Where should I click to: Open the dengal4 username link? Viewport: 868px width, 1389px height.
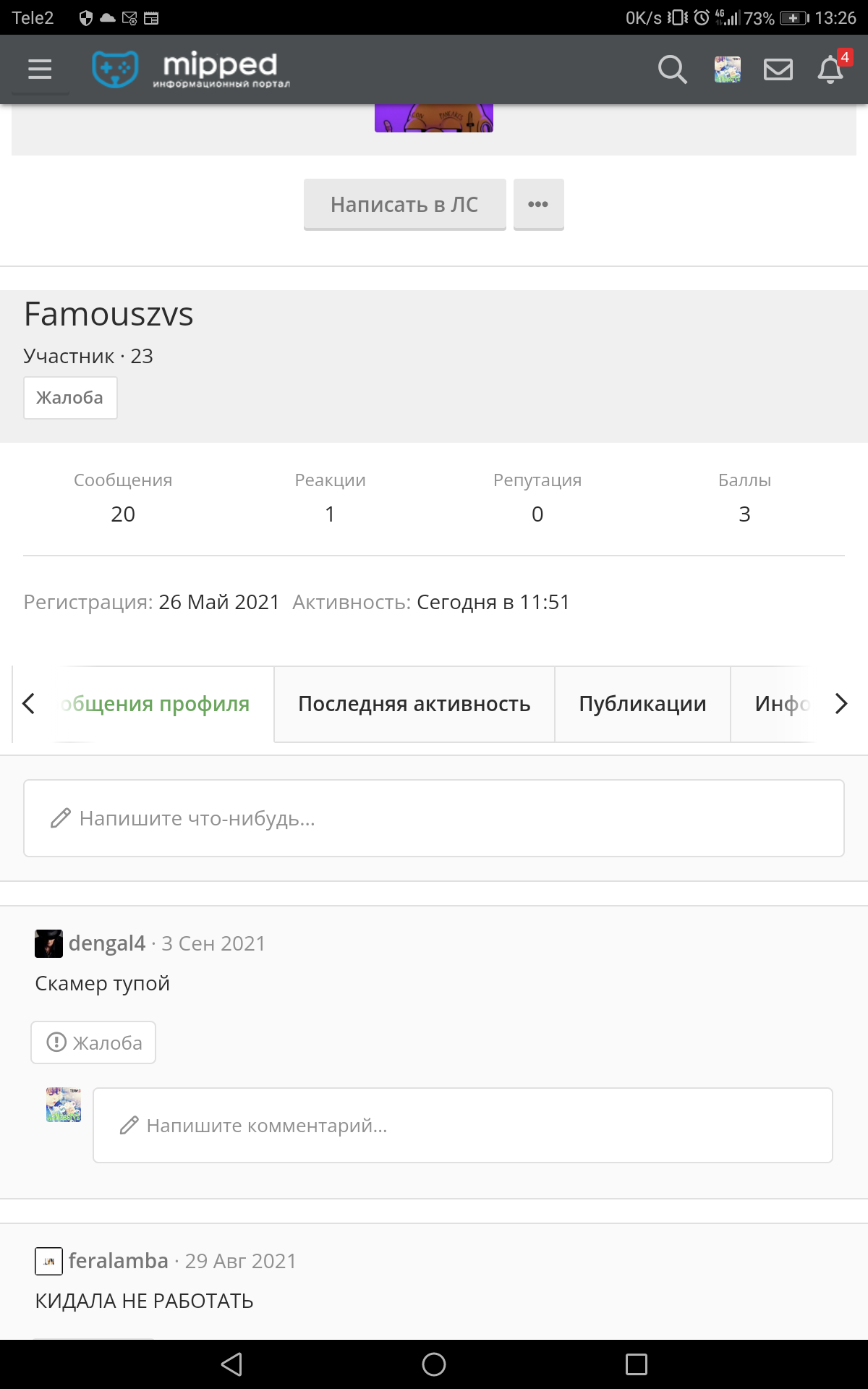pos(107,943)
